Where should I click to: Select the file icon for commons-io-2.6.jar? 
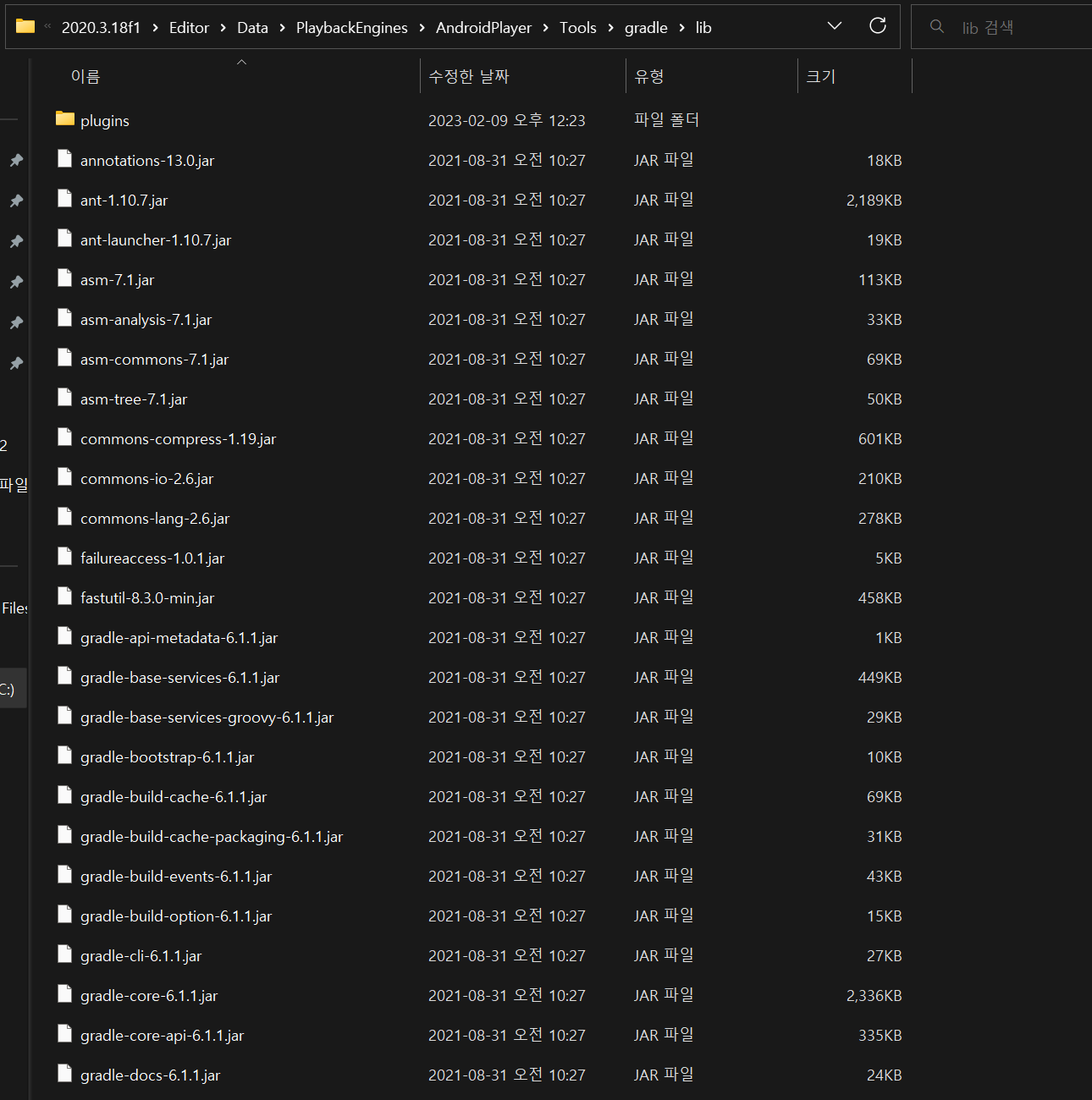click(x=64, y=476)
